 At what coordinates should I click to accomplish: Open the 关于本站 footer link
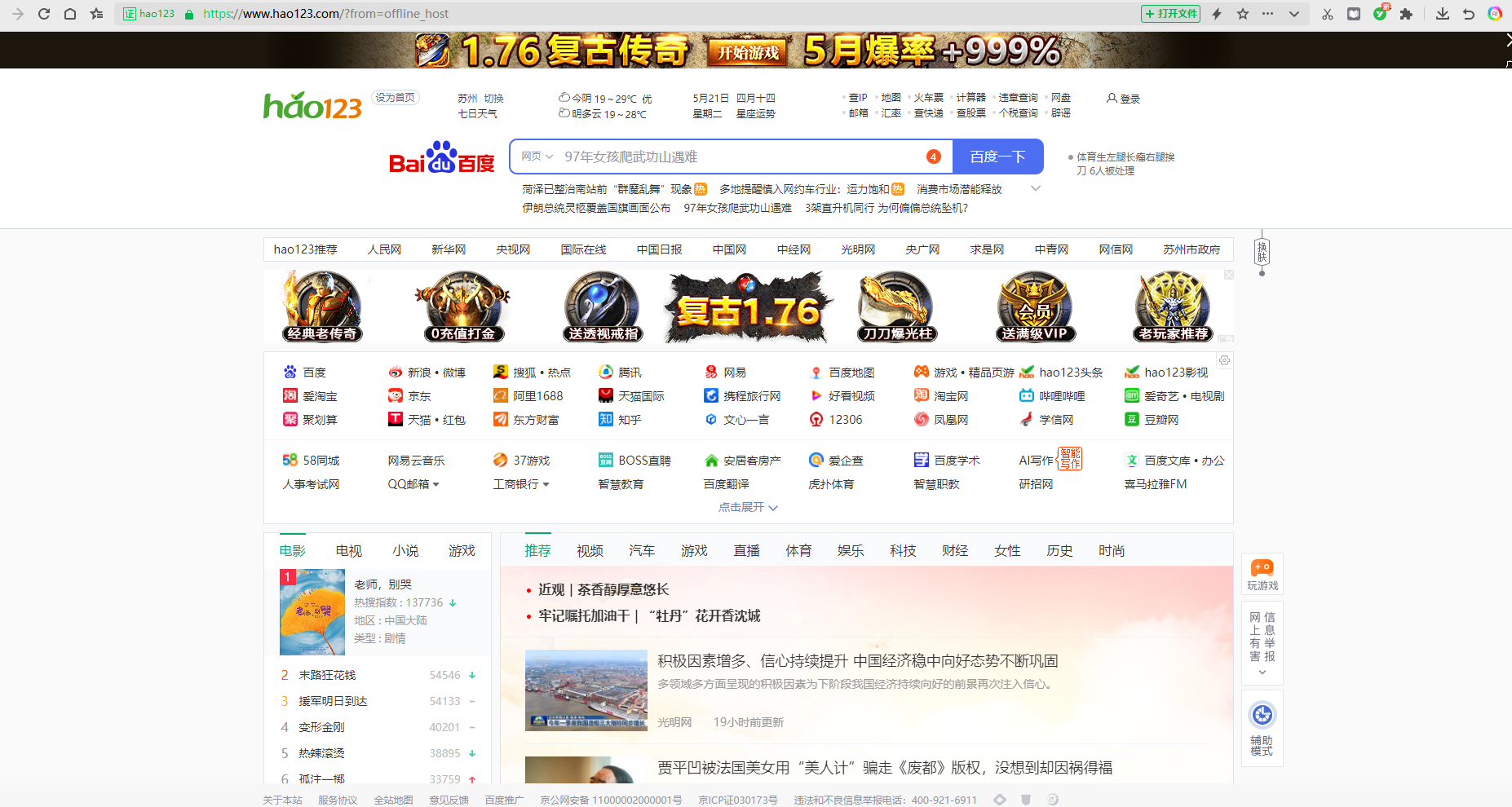282,800
